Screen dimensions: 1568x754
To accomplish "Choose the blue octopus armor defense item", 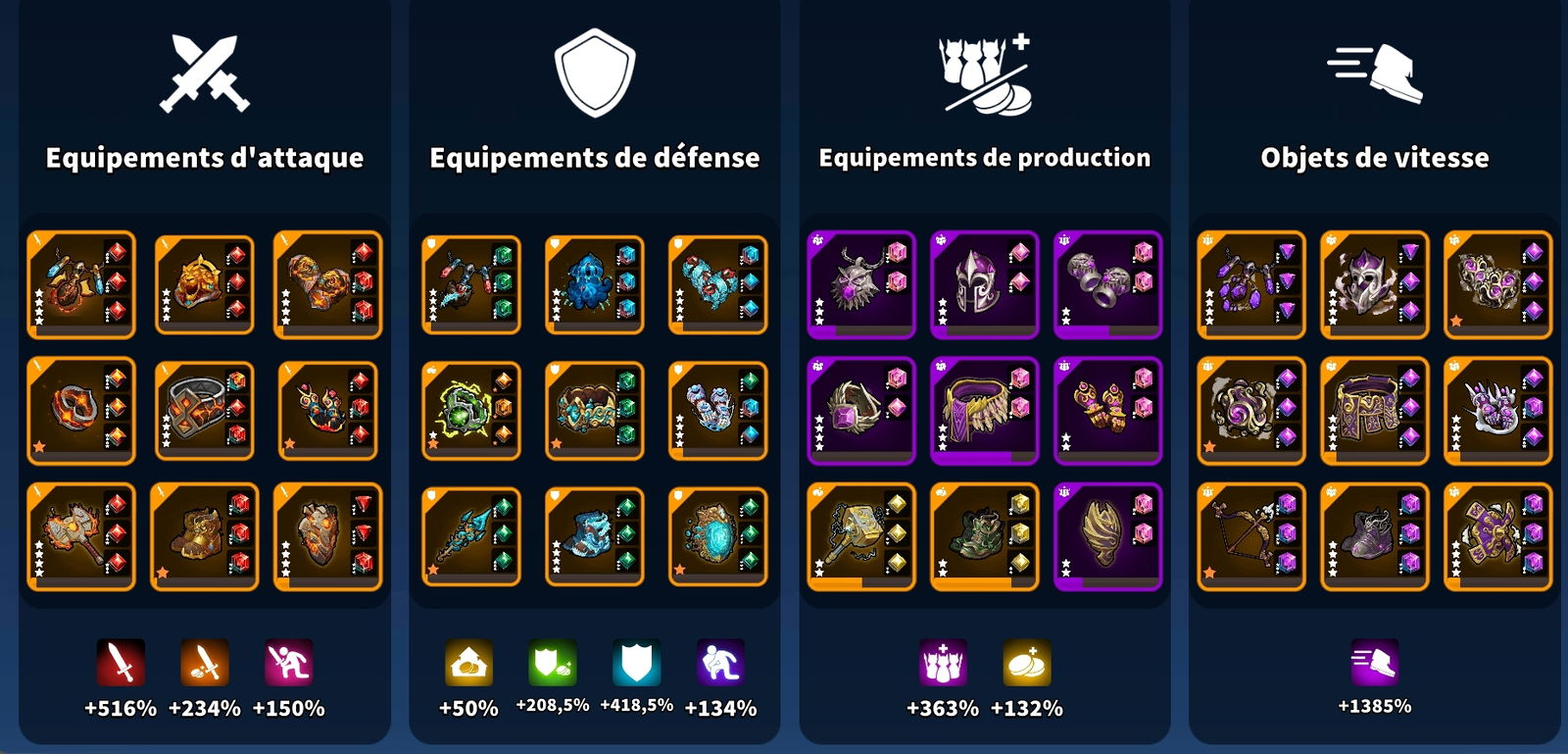I will [595, 284].
